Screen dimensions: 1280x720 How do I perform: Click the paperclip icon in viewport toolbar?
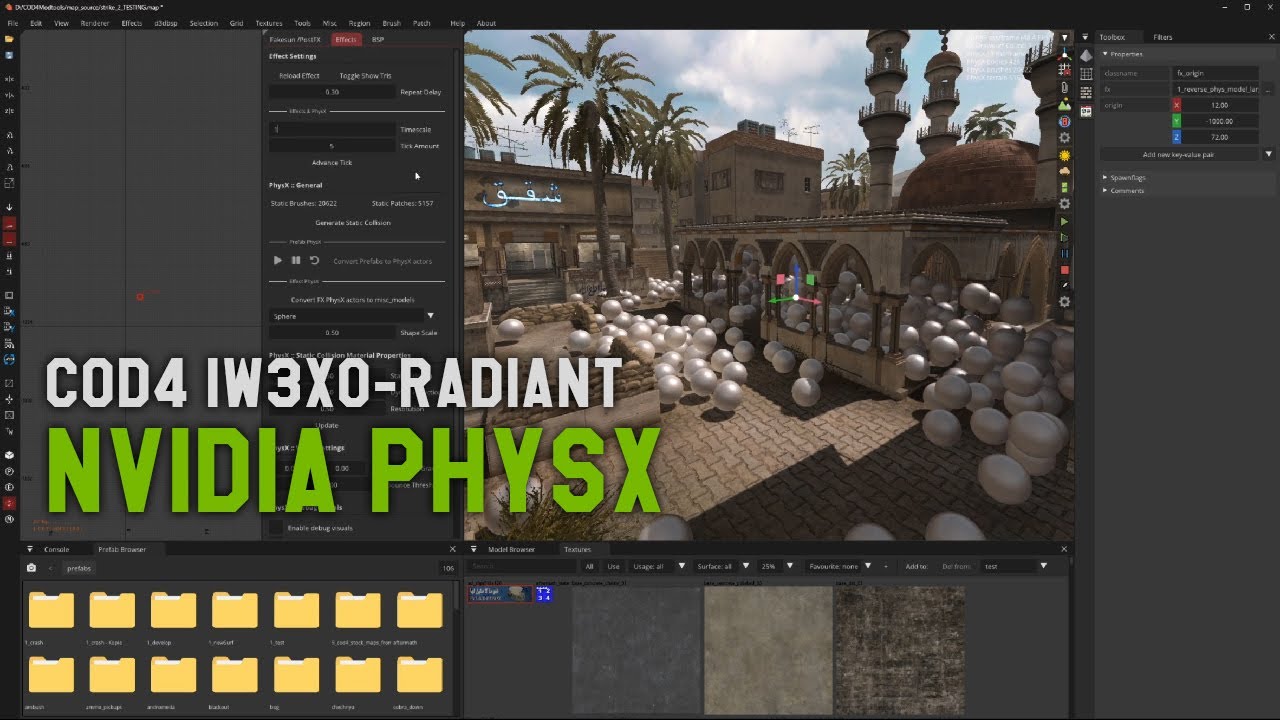point(1064,88)
